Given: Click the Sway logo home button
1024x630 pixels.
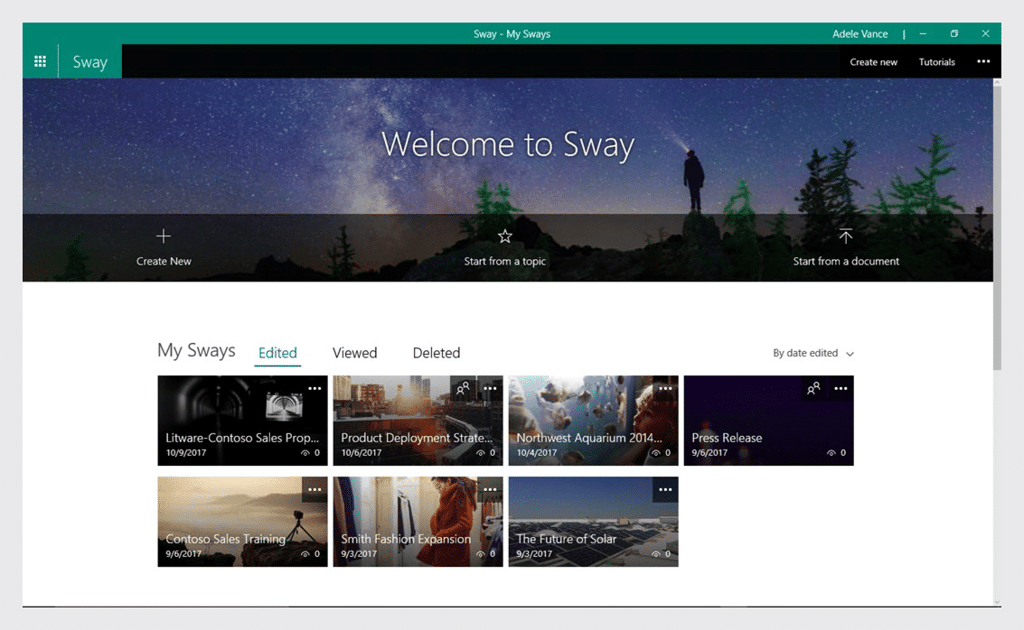Looking at the screenshot, I should pyautogui.click(x=90, y=61).
